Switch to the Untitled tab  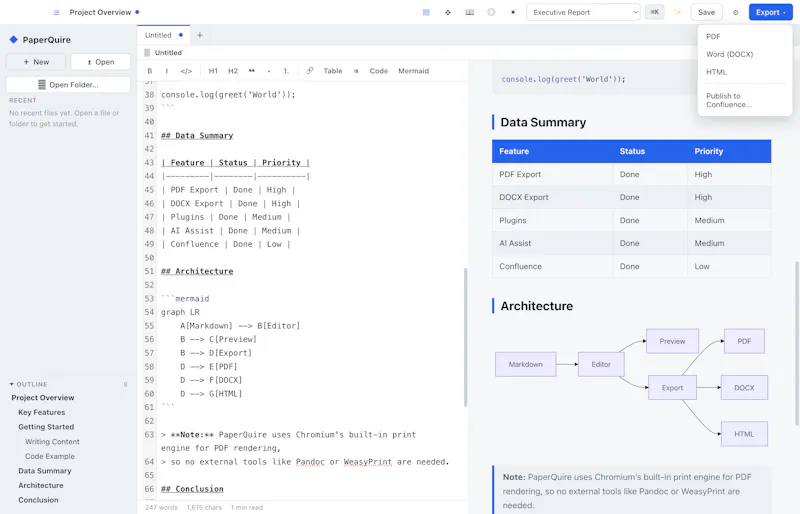pos(163,35)
